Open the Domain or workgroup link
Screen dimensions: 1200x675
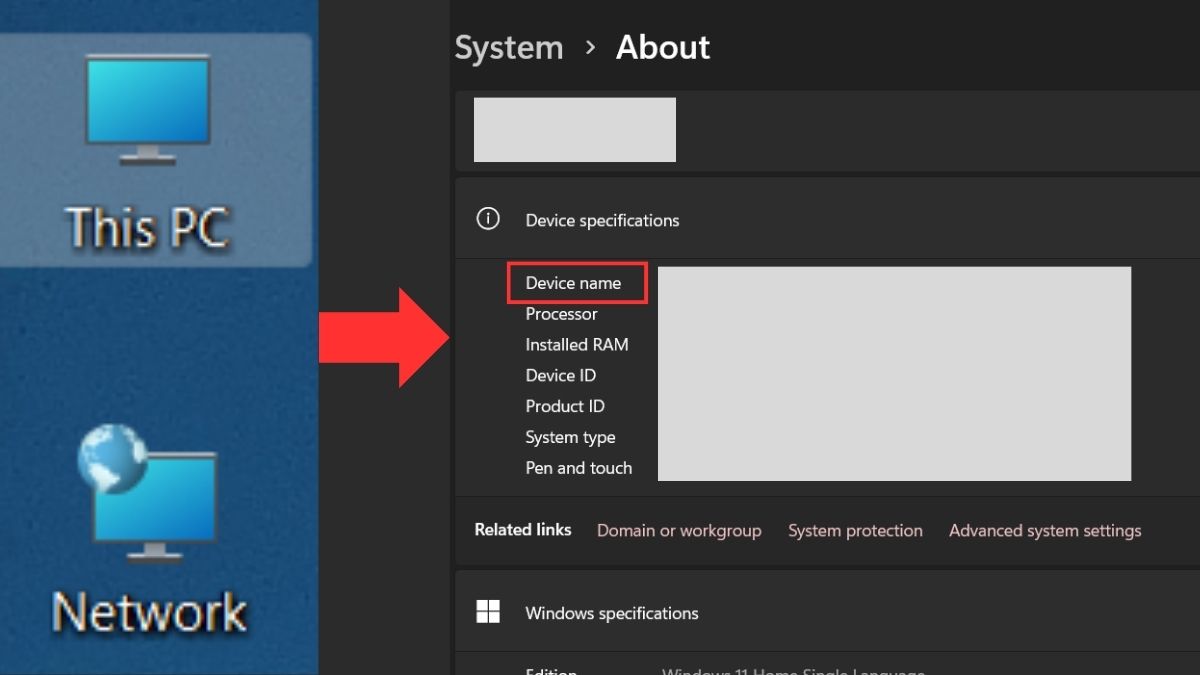pyautogui.click(x=679, y=530)
